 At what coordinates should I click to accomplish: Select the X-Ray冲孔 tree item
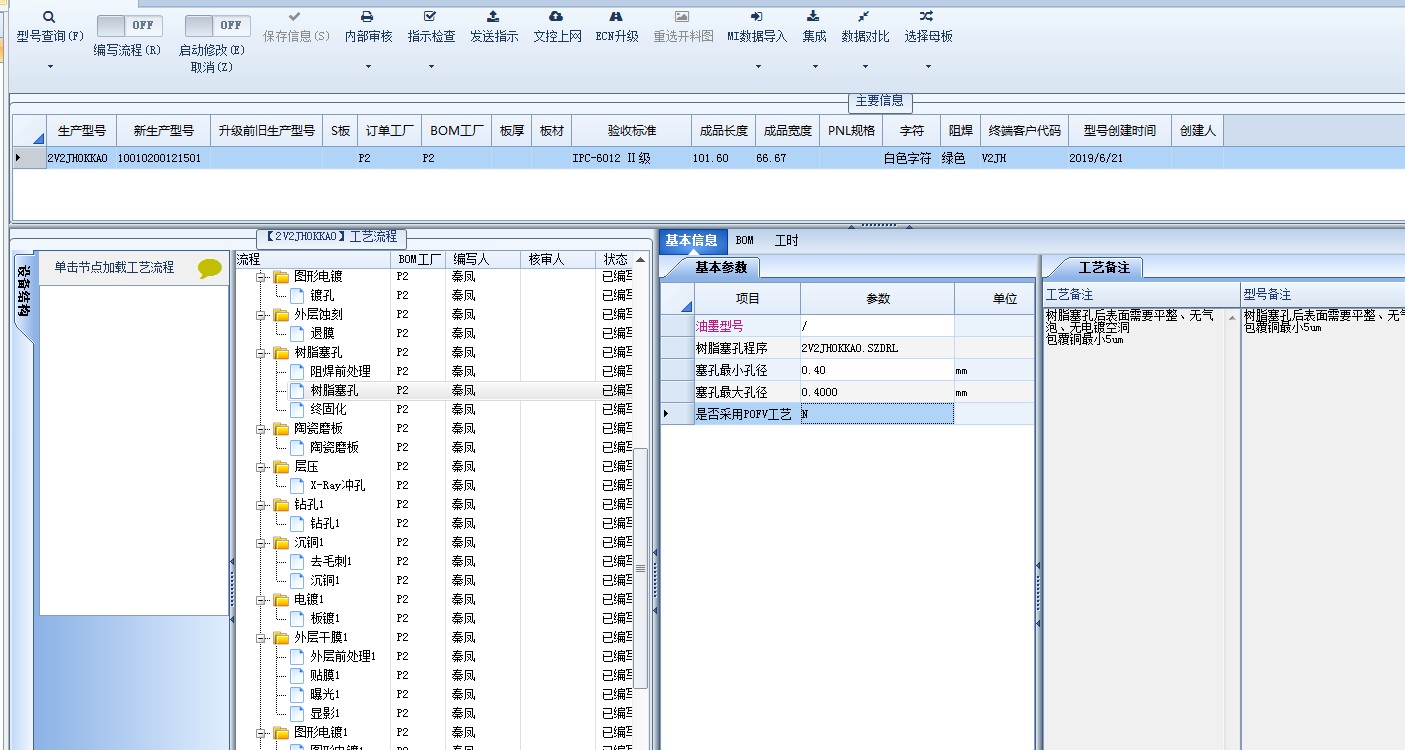pyautogui.click(x=338, y=485)
